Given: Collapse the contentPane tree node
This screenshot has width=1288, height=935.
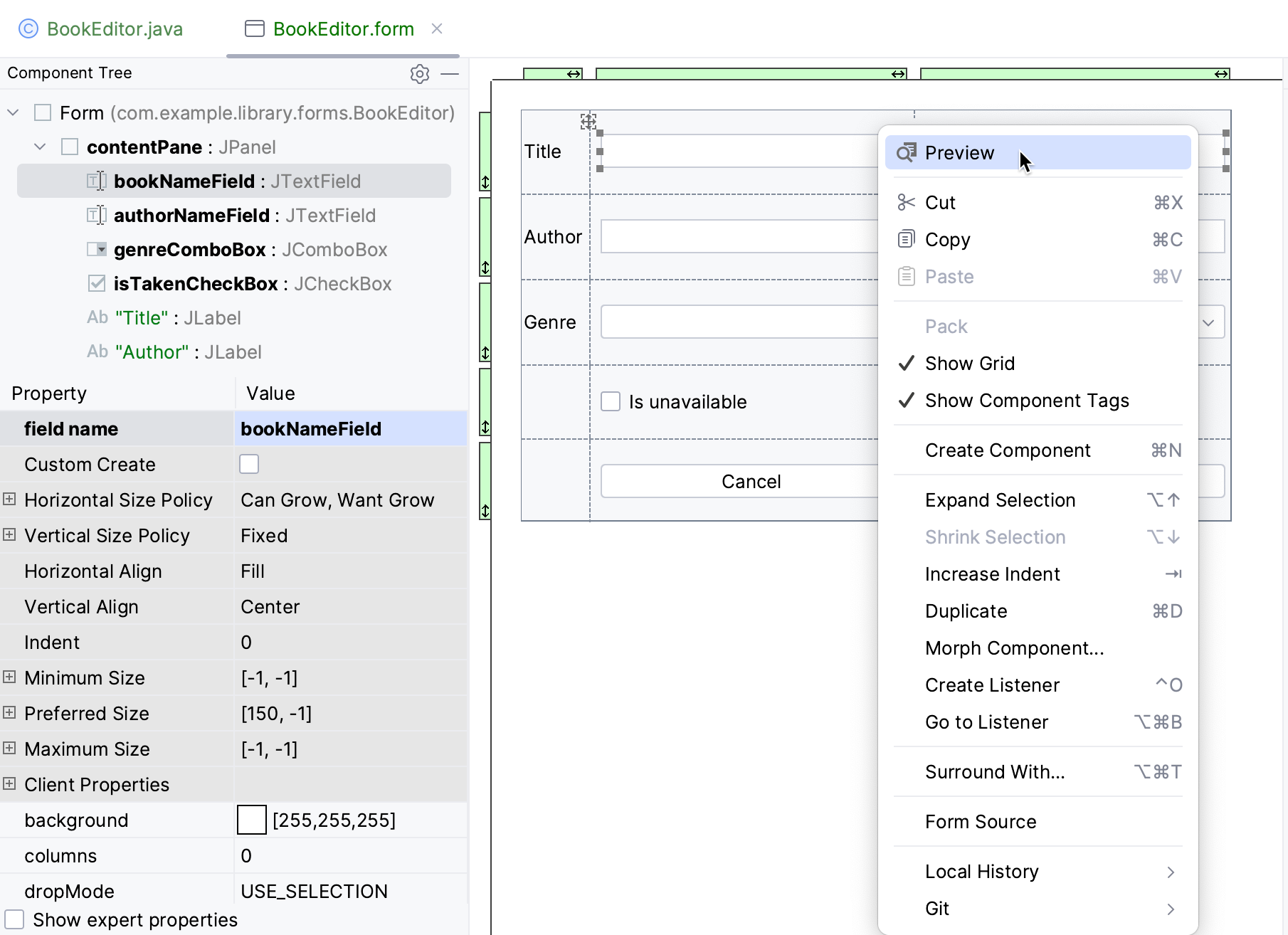Looking at the screenshot, I should click(x=40, y=147).
